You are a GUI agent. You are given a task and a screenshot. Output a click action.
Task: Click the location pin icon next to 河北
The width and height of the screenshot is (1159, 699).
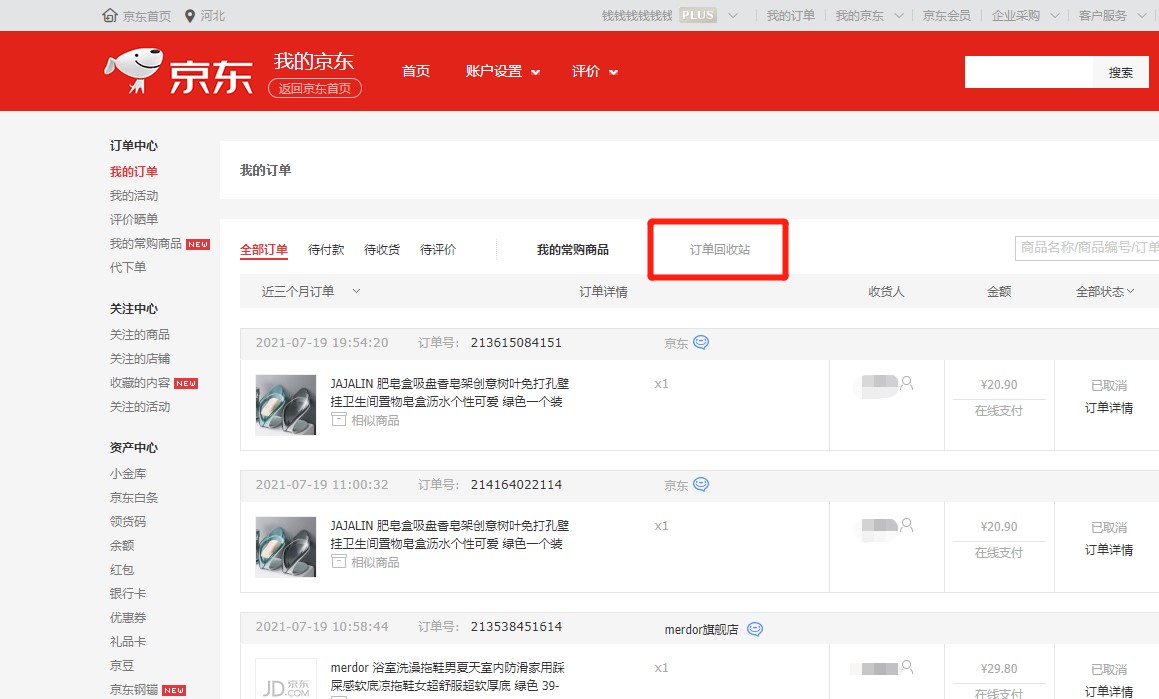pyautogui.click(x=190, y=16)
